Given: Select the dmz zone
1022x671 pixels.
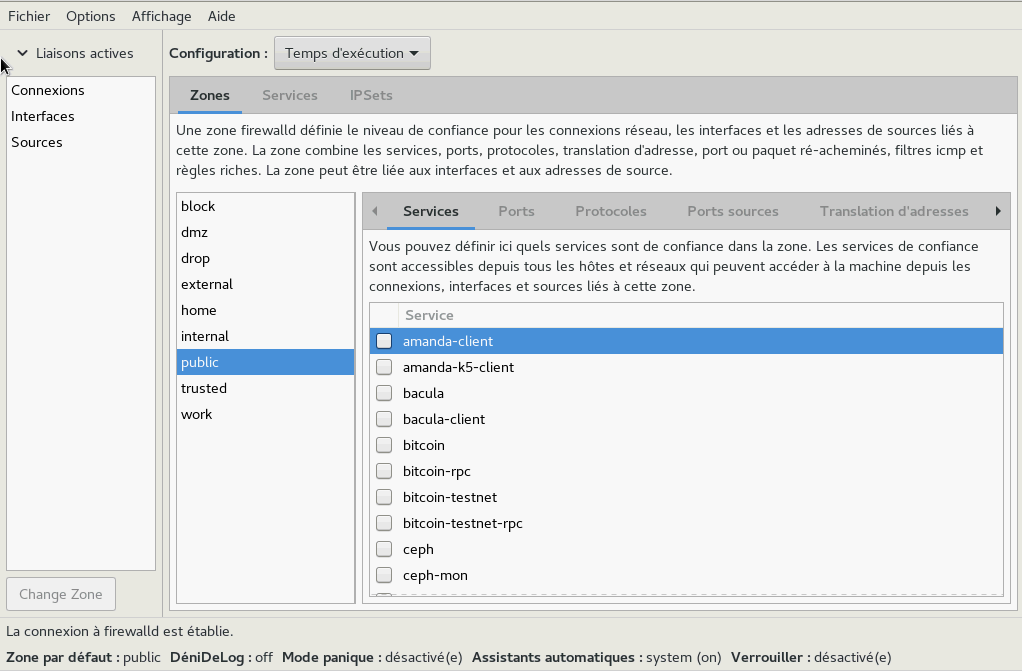Looking at the screenshot, I should coord(194,232).
